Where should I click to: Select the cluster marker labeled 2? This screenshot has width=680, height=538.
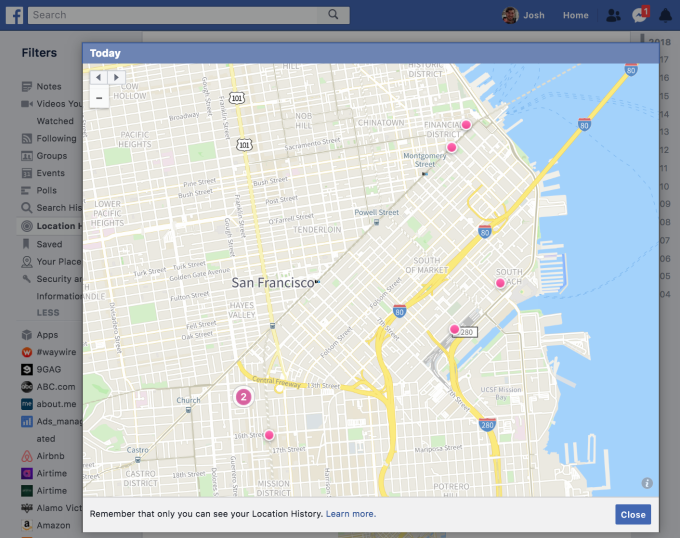(243, 397)
